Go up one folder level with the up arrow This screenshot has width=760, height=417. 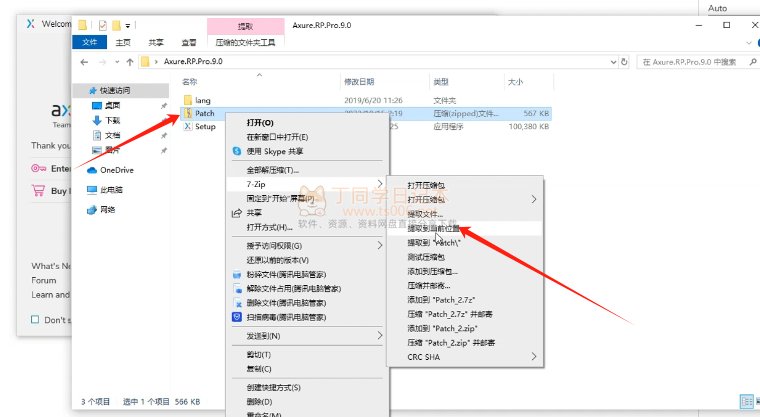[x=129, y=62]
